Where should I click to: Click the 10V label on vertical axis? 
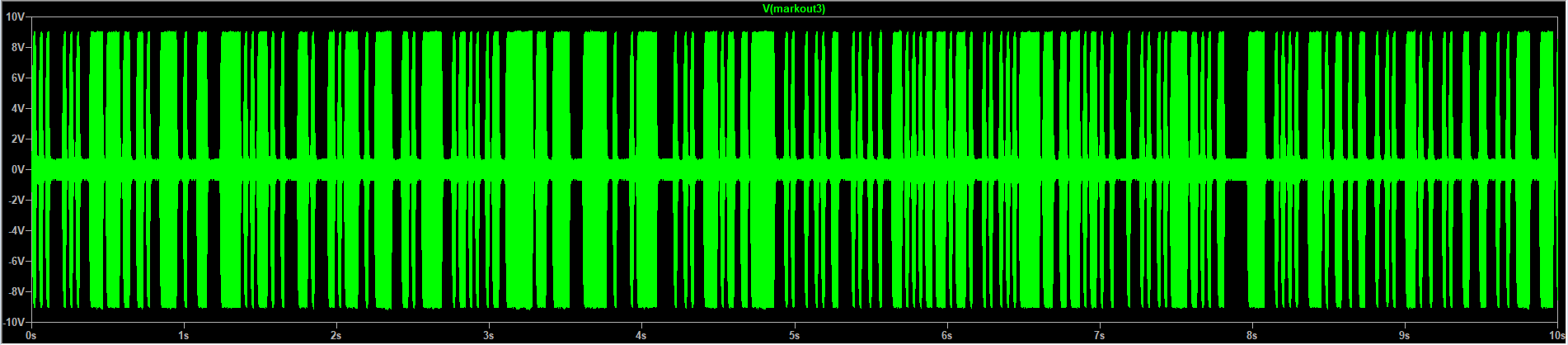[17, 17]
